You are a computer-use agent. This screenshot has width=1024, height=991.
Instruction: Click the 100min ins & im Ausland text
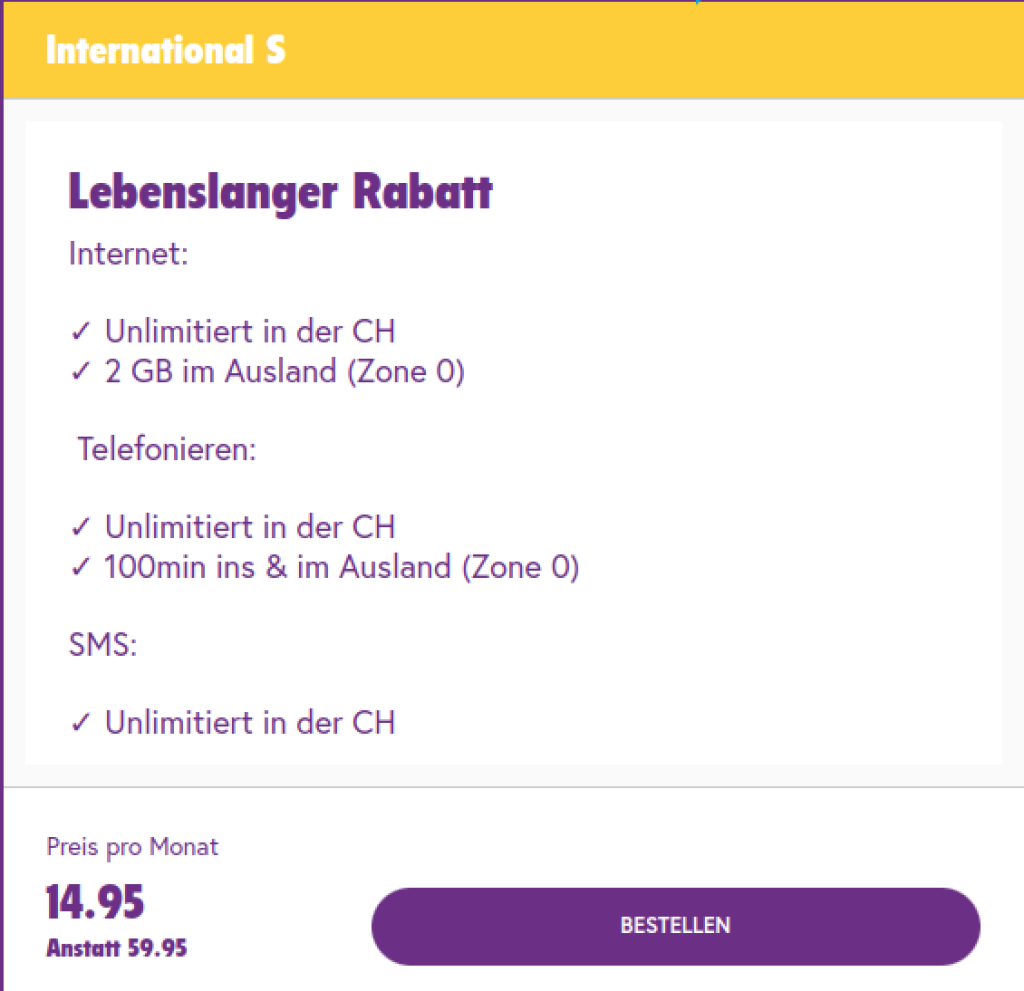click(342, 567)
